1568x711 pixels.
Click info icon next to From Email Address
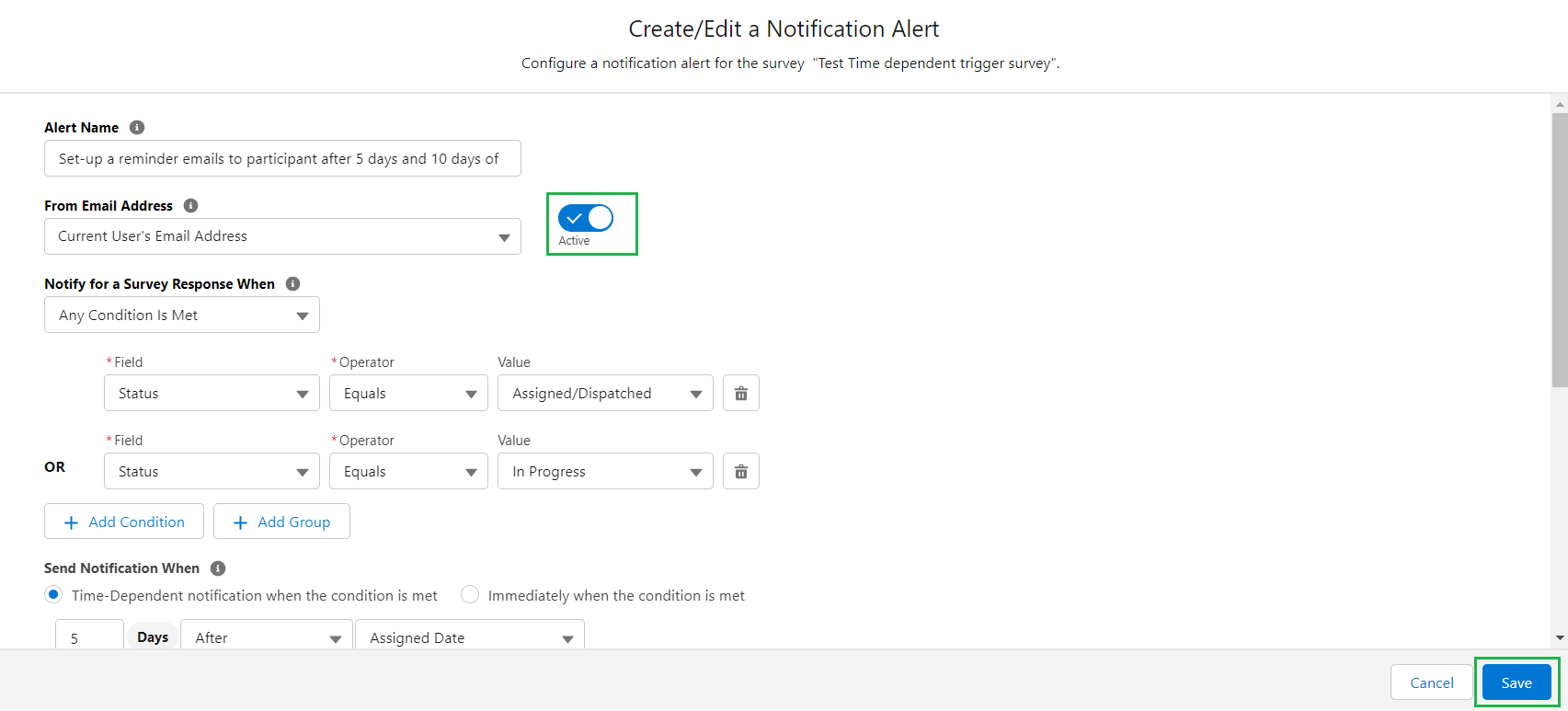[190, 206]
